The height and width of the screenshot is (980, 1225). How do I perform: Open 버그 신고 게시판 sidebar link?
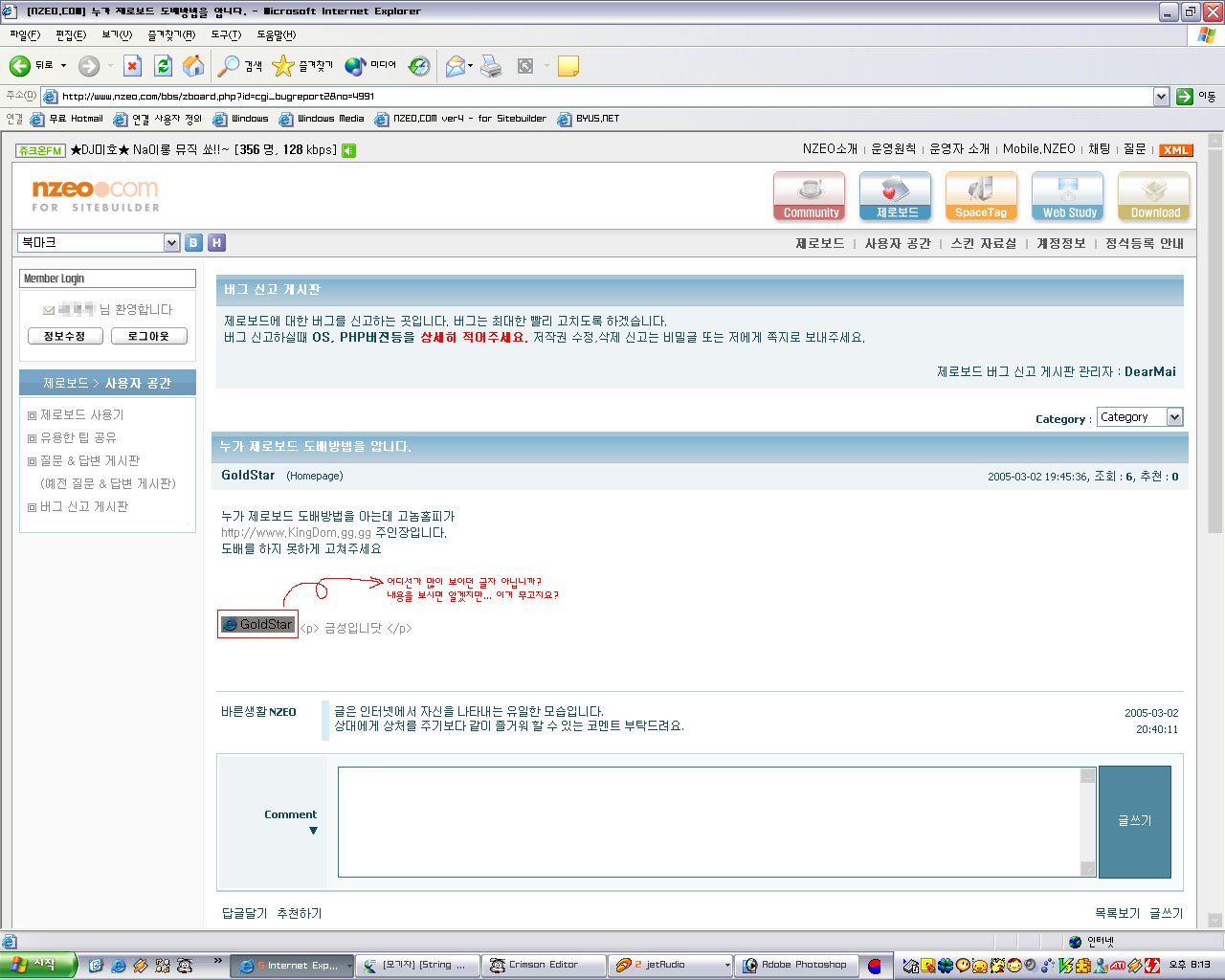click(84, 506)
